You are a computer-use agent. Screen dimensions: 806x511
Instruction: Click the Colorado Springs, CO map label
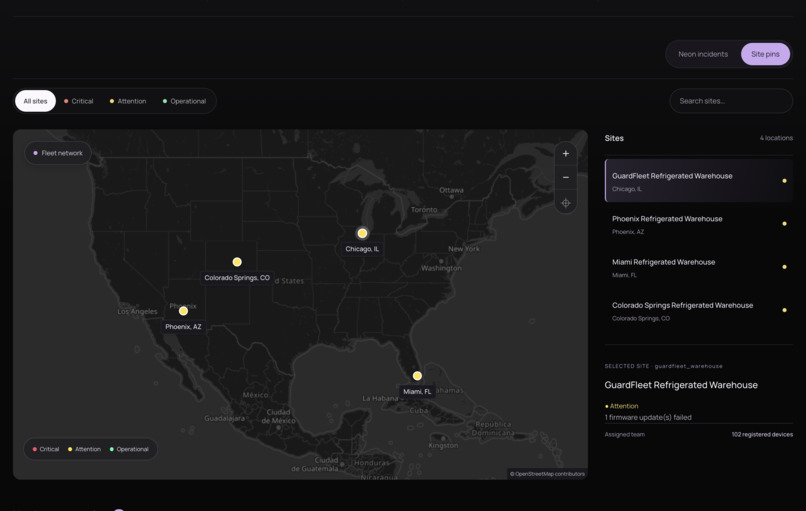[237, 278]
